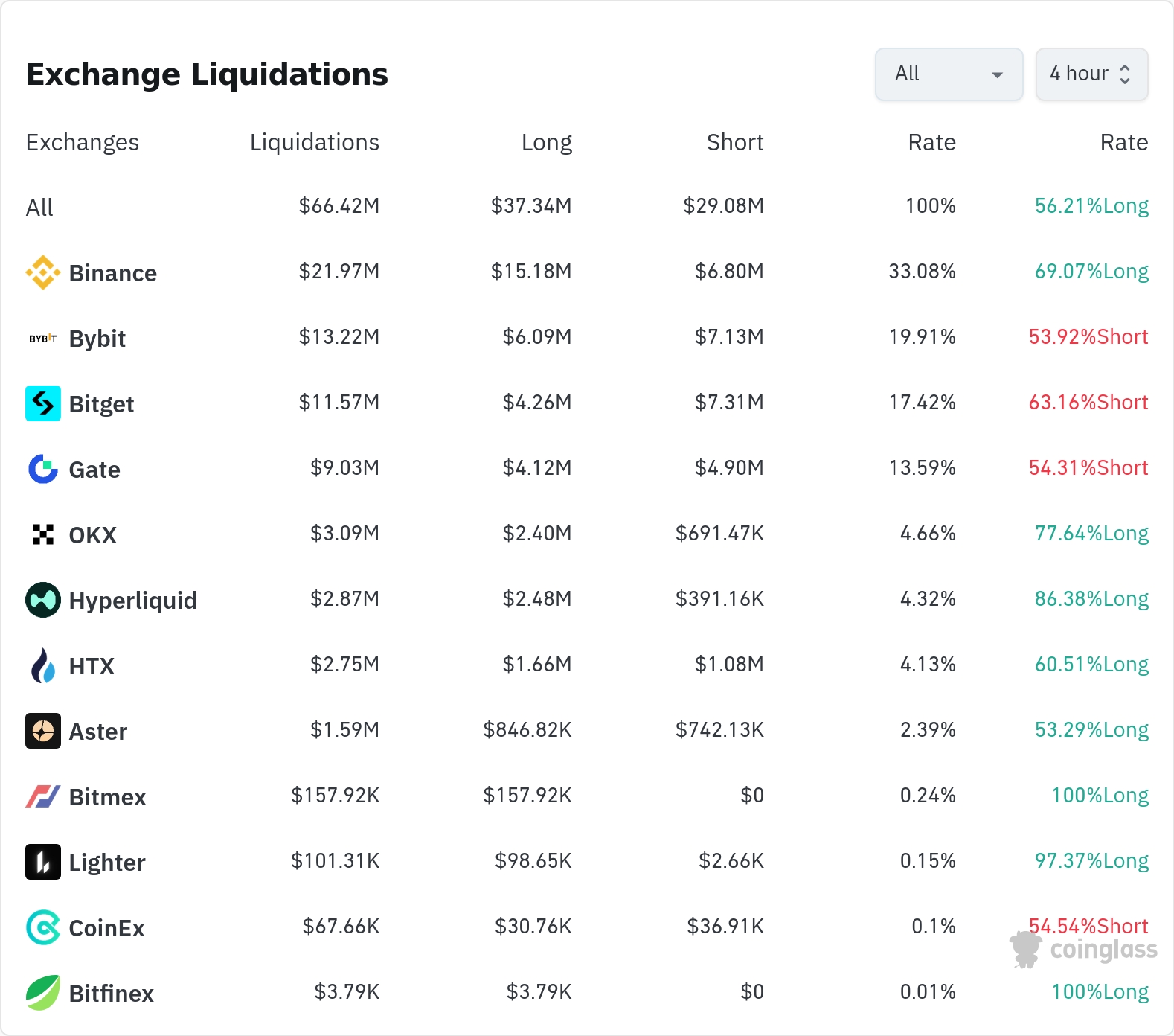Click the OKX logo icon
The width and height of the screenshot is (1174, 1036).
point(43,534)
